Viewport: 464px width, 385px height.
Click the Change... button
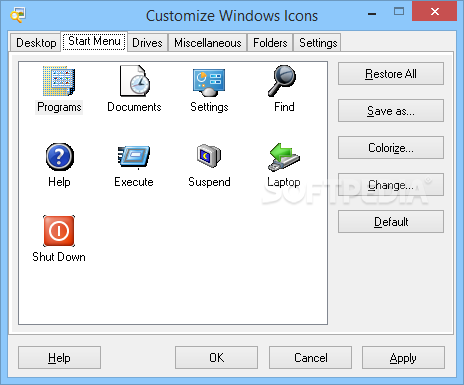[391, 185]
